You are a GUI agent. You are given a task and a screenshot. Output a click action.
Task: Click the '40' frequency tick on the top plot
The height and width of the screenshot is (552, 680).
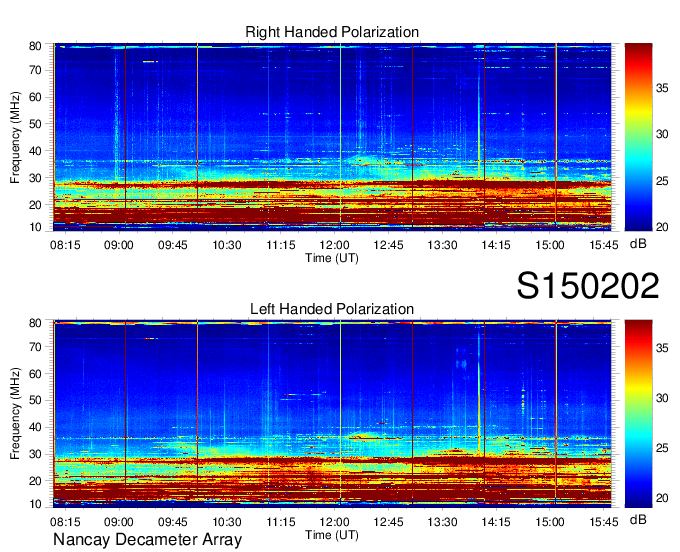click(36, 151)
